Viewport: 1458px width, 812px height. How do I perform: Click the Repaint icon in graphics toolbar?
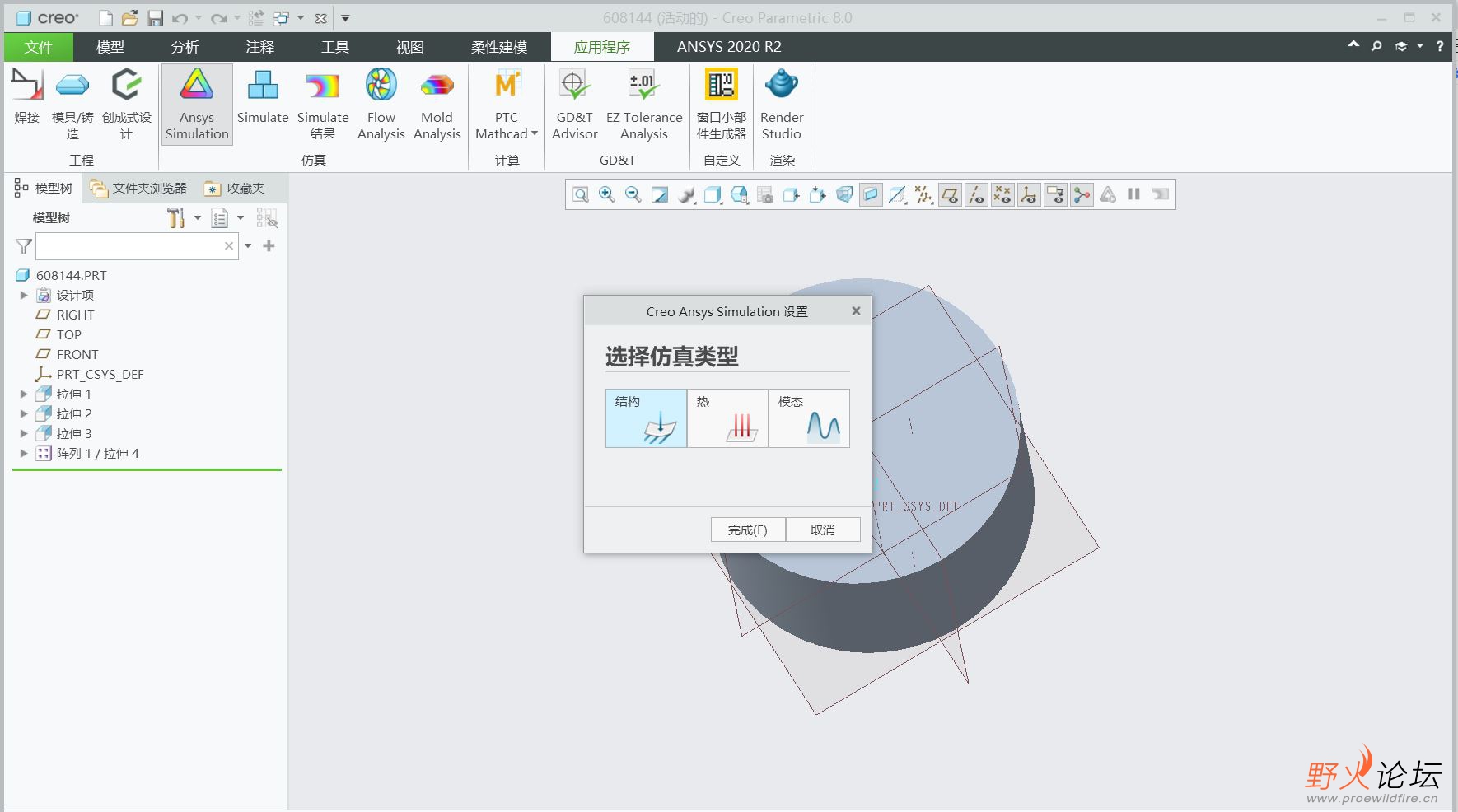(x=660, y=195)
